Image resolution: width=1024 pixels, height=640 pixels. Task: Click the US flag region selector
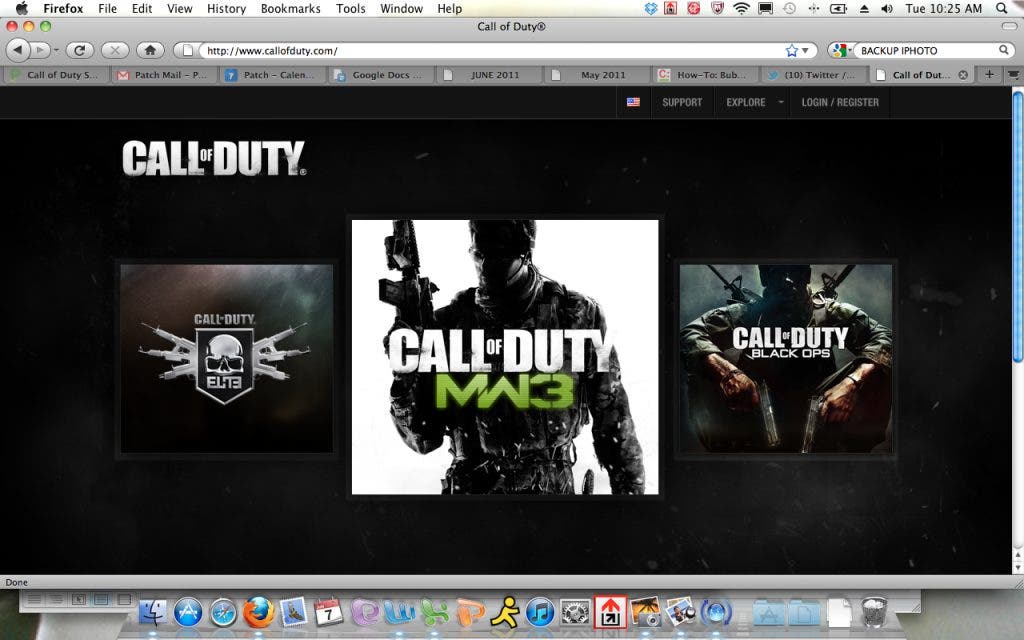pos(633,102)
